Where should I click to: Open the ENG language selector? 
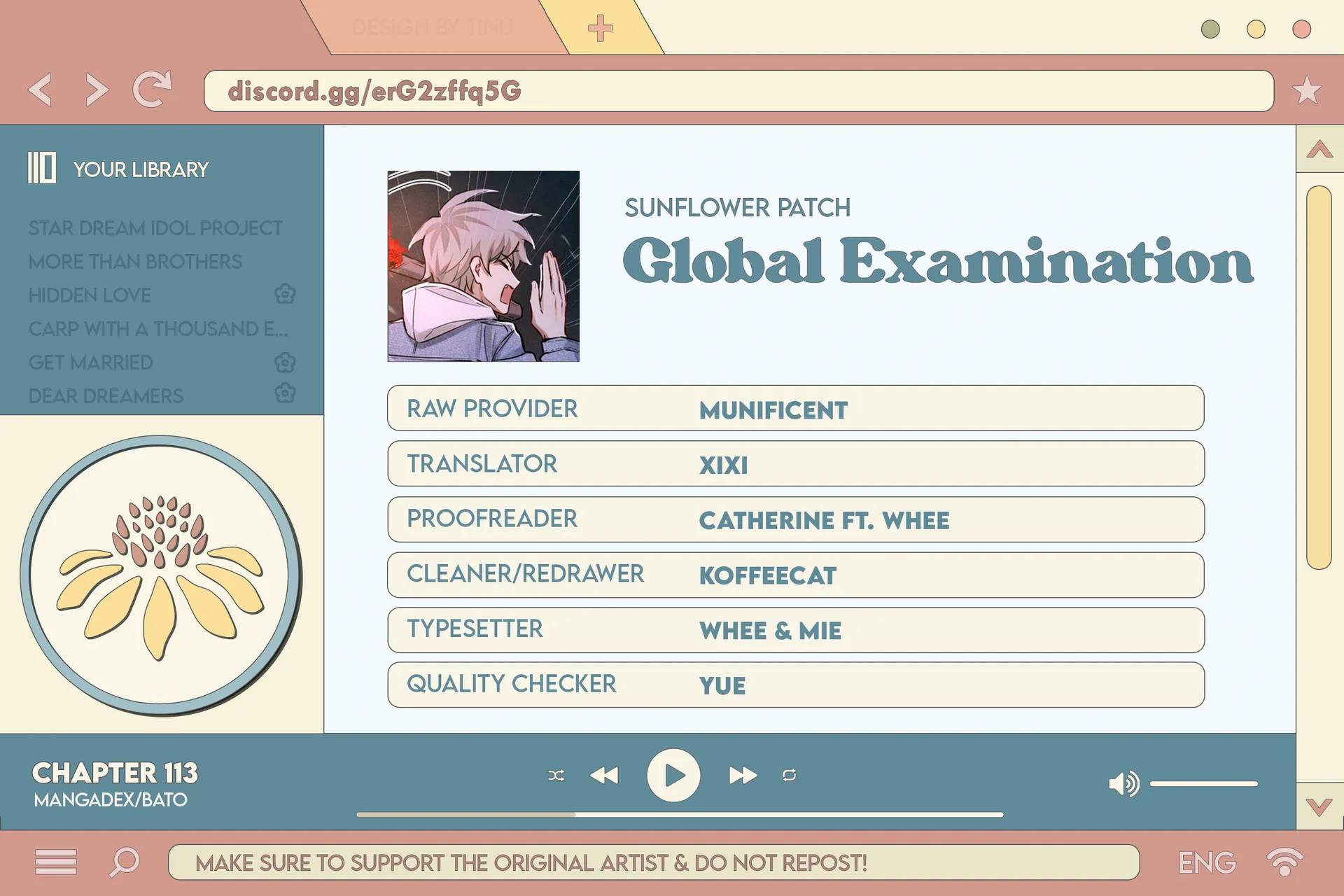pyautogui.click(x=1206, y=862)
